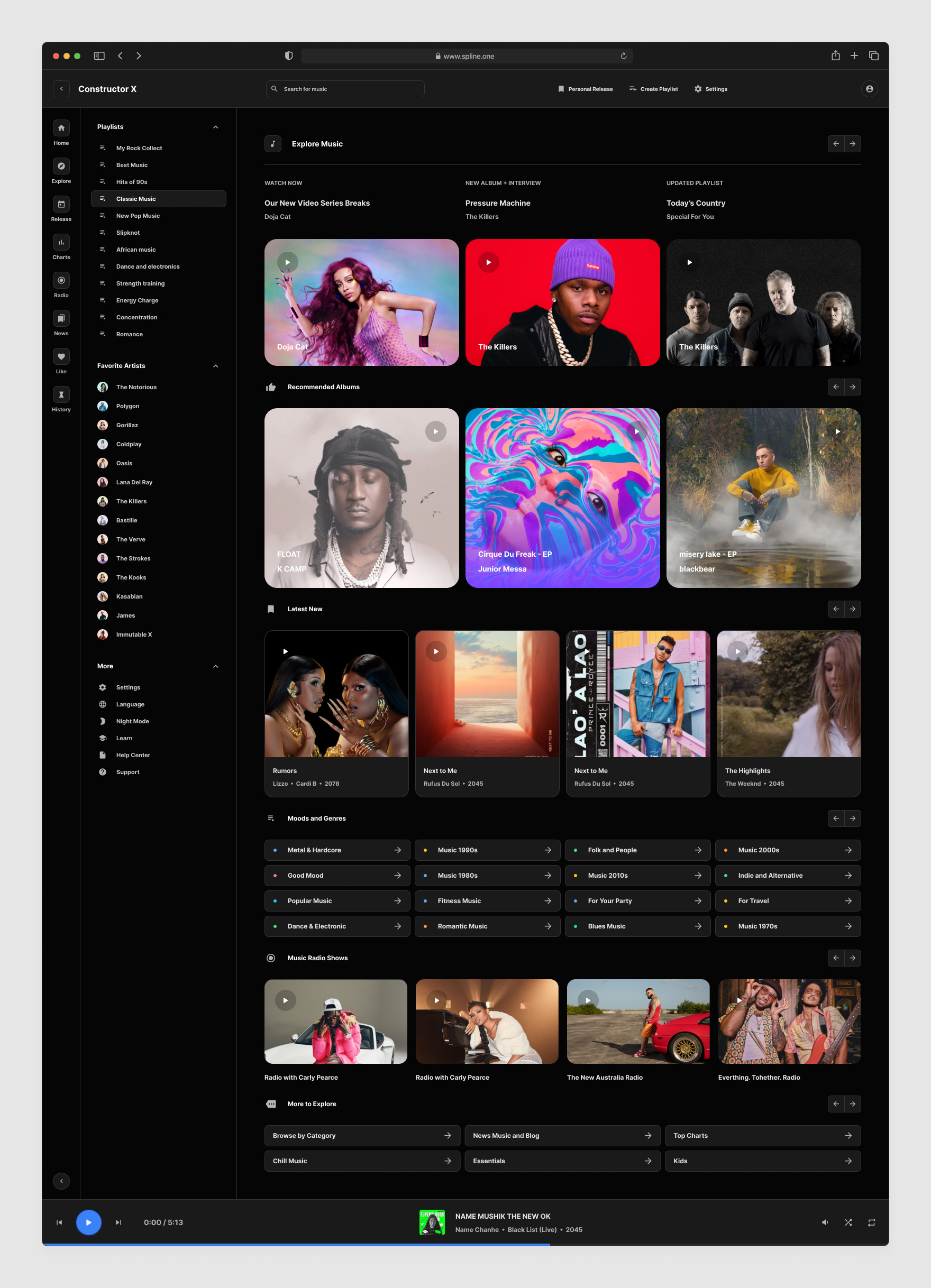Go to next More to Explore page
Viewport: 931px width, 1288px height.
[853, 1104]
